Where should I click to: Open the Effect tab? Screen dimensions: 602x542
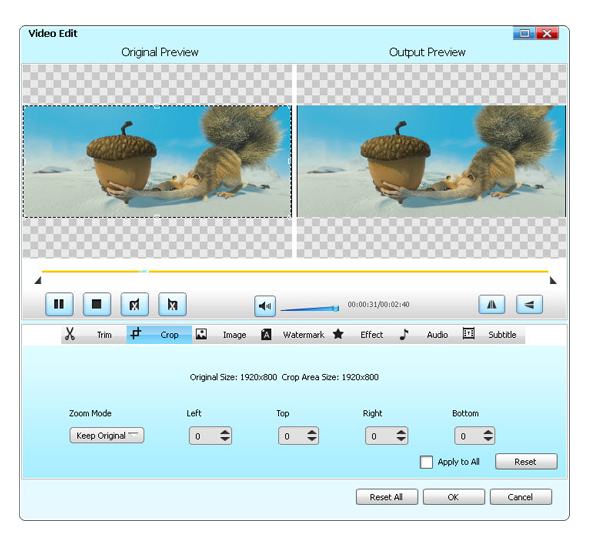point(361,335)
